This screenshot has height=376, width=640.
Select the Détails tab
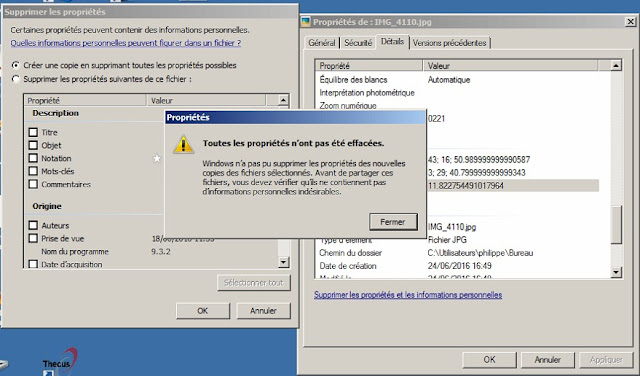click(392, 42)
